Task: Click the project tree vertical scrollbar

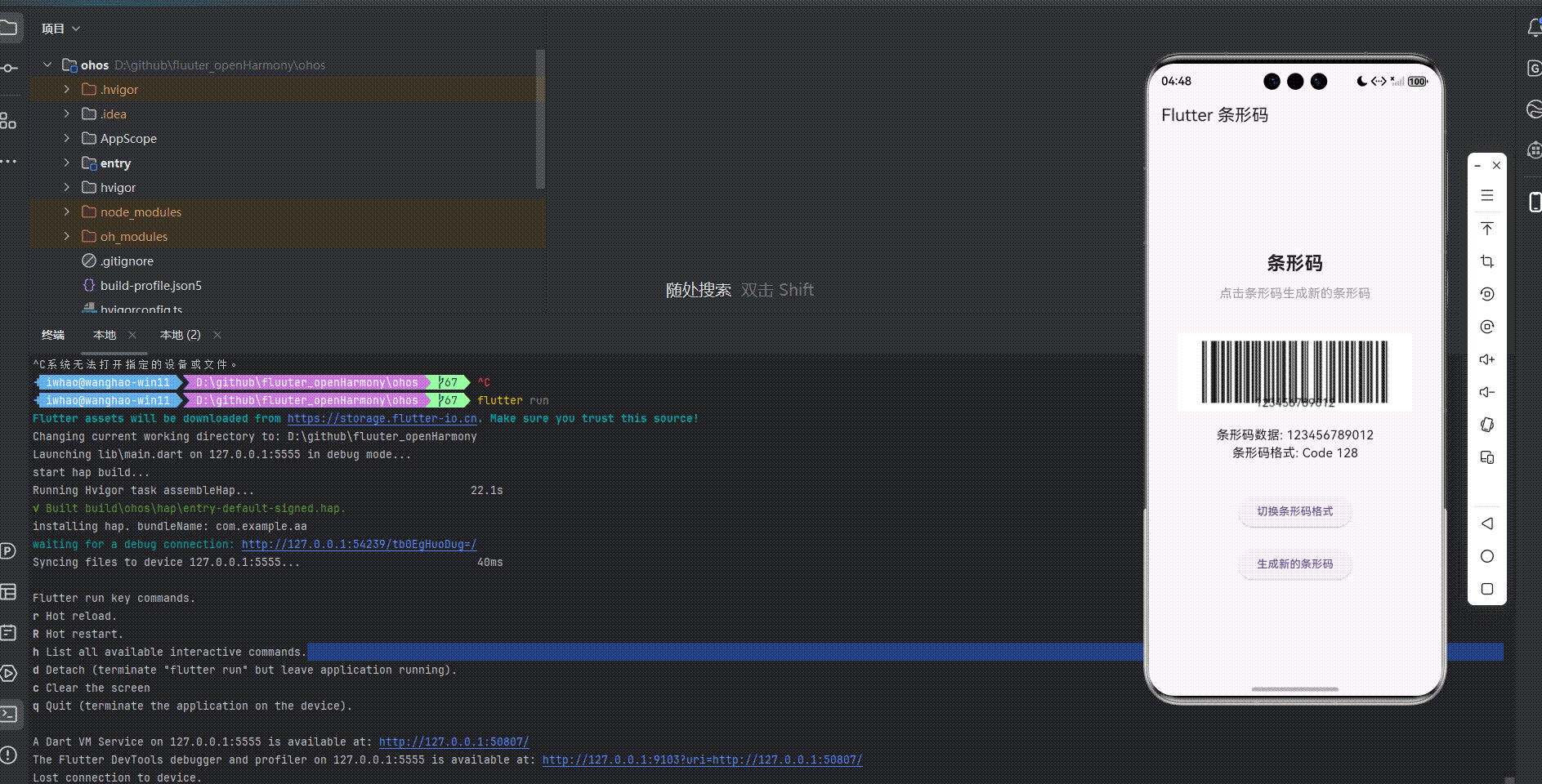Action: point(540,119)
